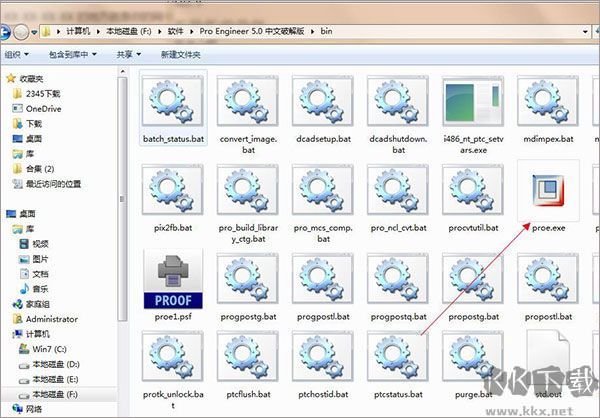Click the dcadsetup.bat gear icon
The height and width of the screenshot is (418, 600).
point(323,101)
